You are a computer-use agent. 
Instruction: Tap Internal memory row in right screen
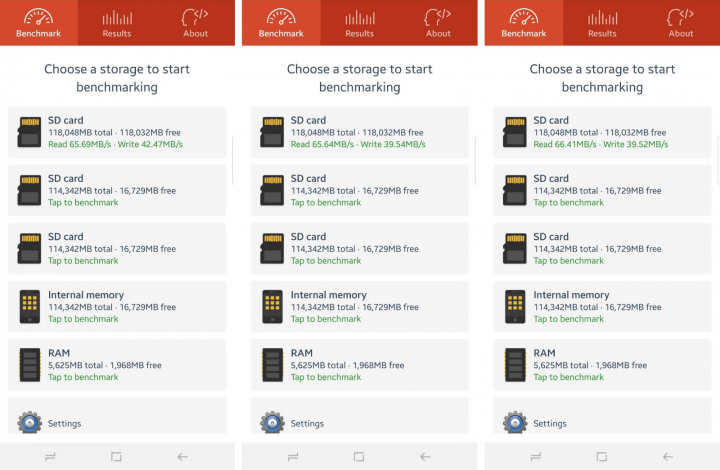click(x=602, y=307)
